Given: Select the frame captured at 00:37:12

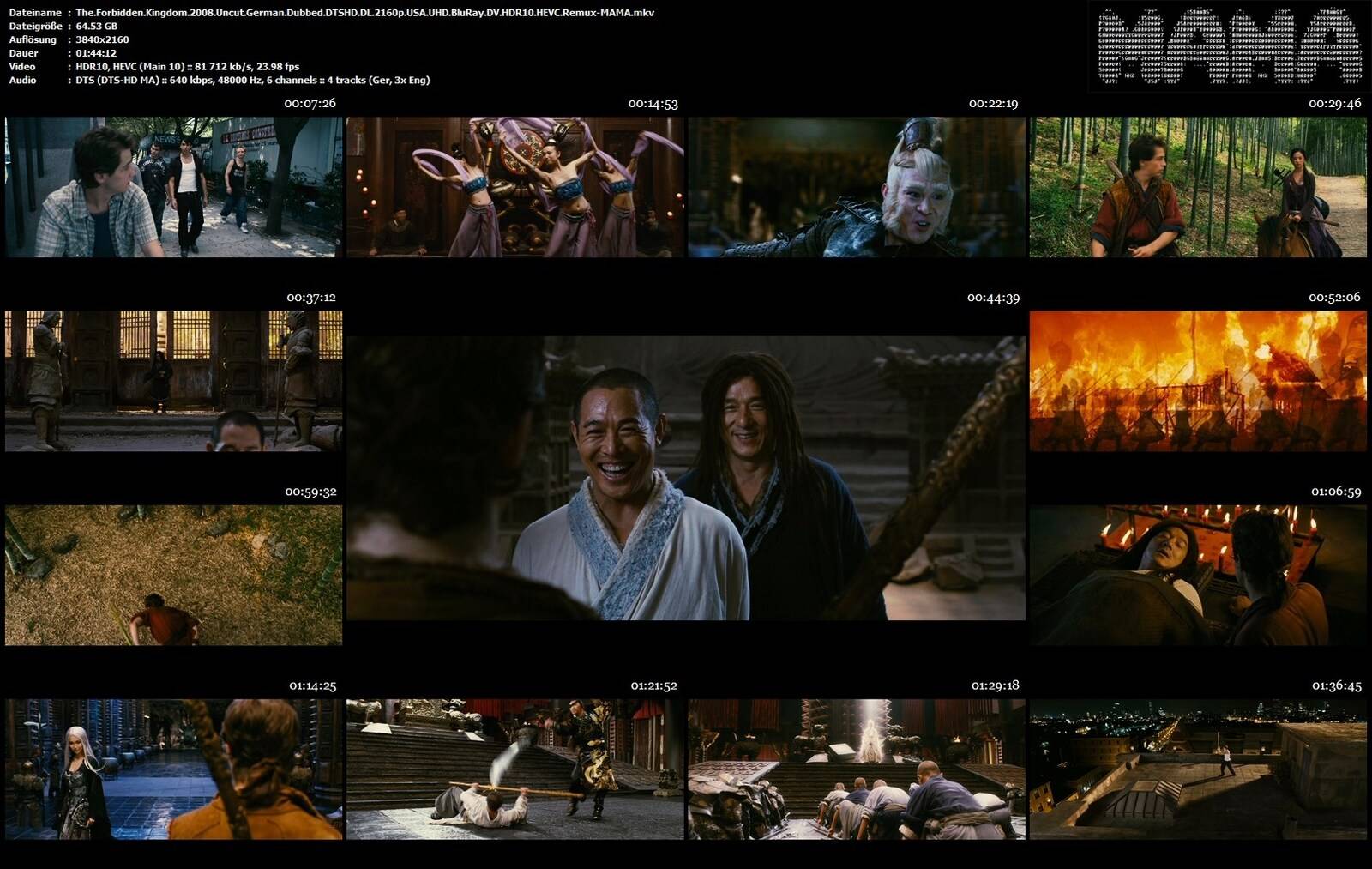Looking at the screenshot, I should (x=173, y=381).
